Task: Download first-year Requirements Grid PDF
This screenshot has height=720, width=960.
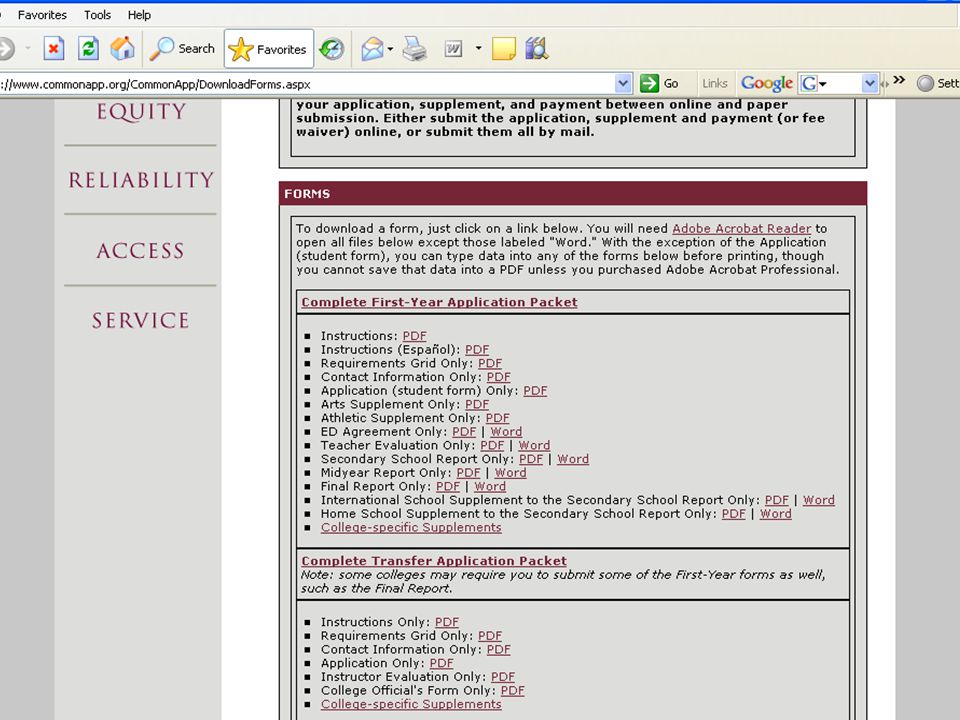Action: [490, 363]
